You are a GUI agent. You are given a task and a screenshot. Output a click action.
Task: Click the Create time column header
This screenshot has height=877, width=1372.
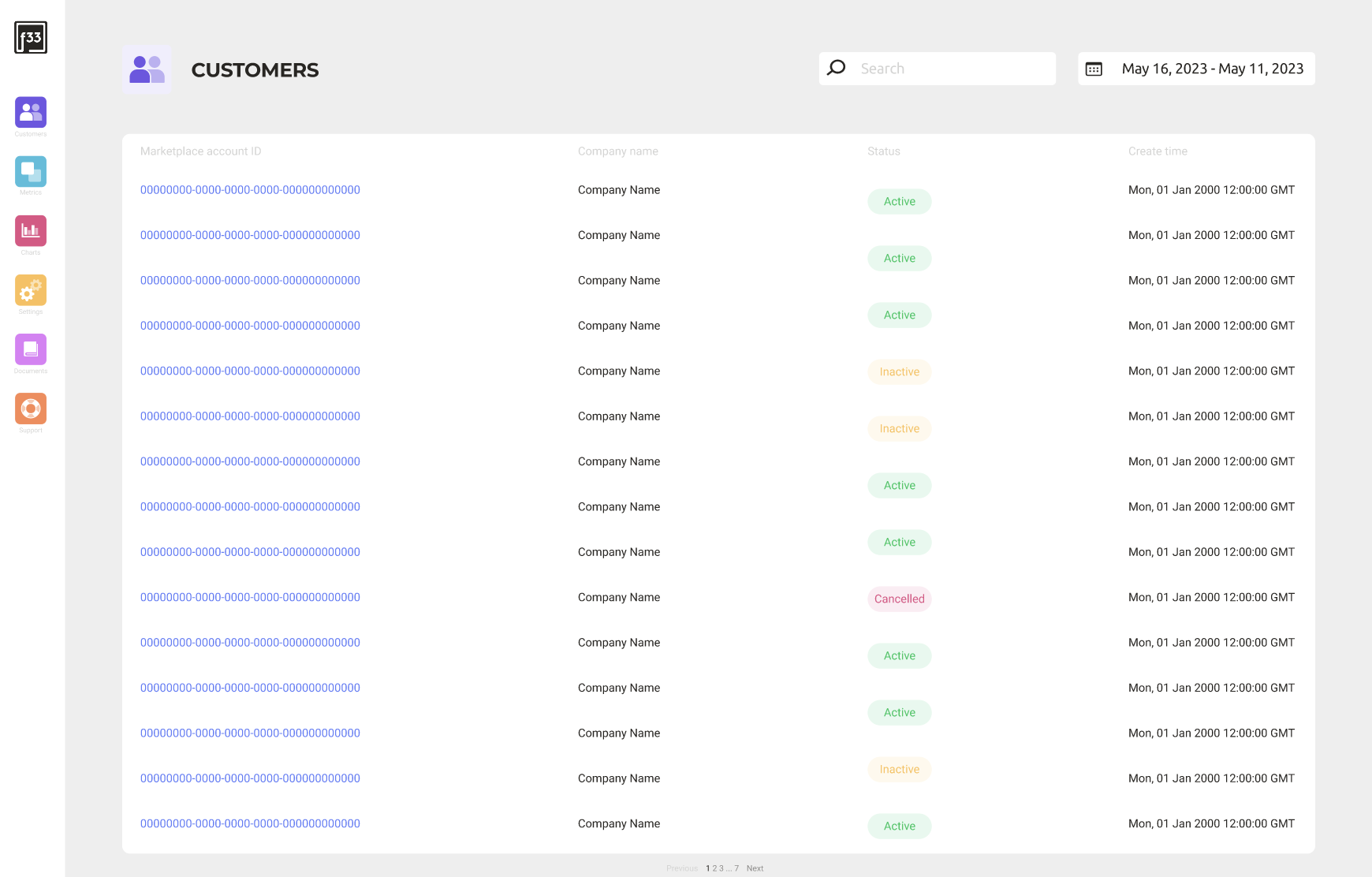[1157, 151]
